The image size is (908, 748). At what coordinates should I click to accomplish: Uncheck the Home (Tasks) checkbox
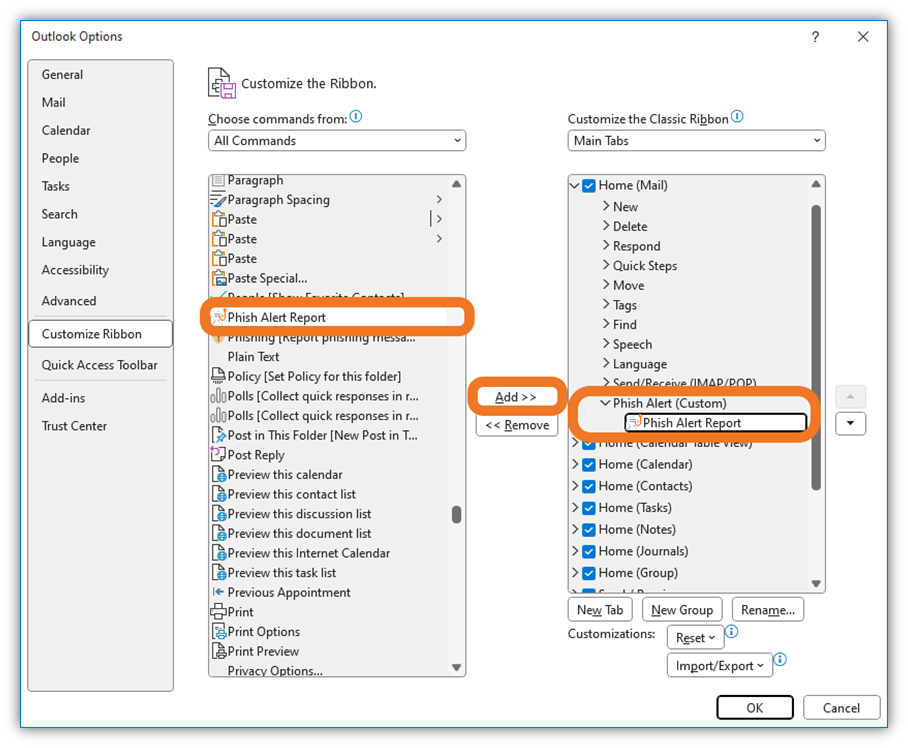coord(589,508)
